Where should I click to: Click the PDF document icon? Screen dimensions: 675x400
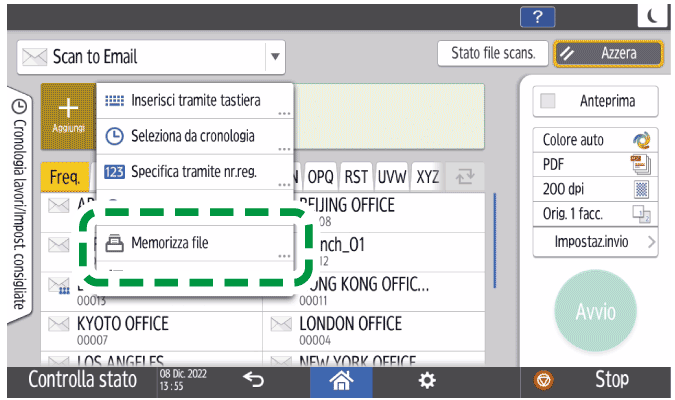point(641,164)
